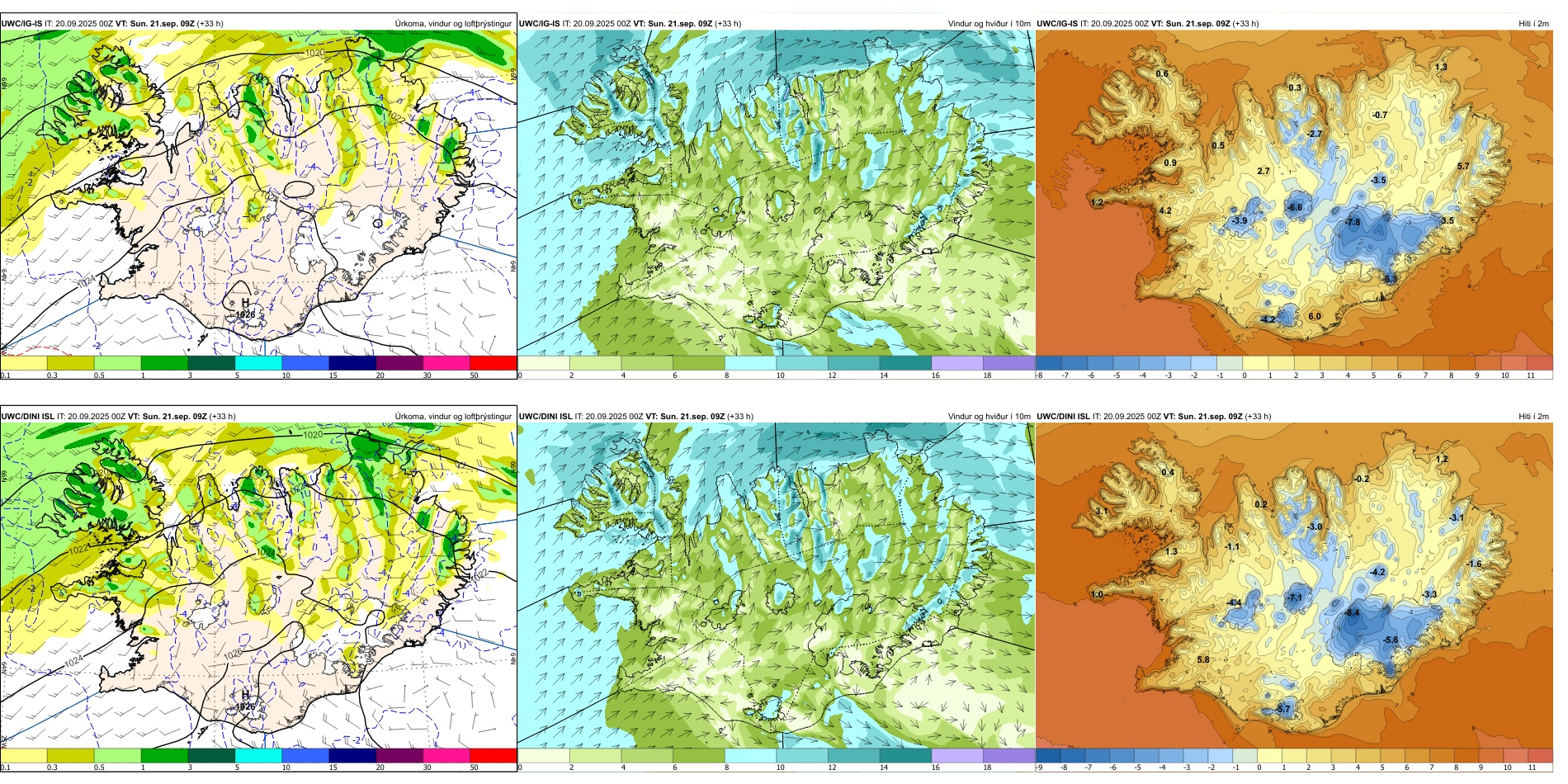
Task: Click the 2.7 value on IG-IS temperature map
Action: point(1263,172)
